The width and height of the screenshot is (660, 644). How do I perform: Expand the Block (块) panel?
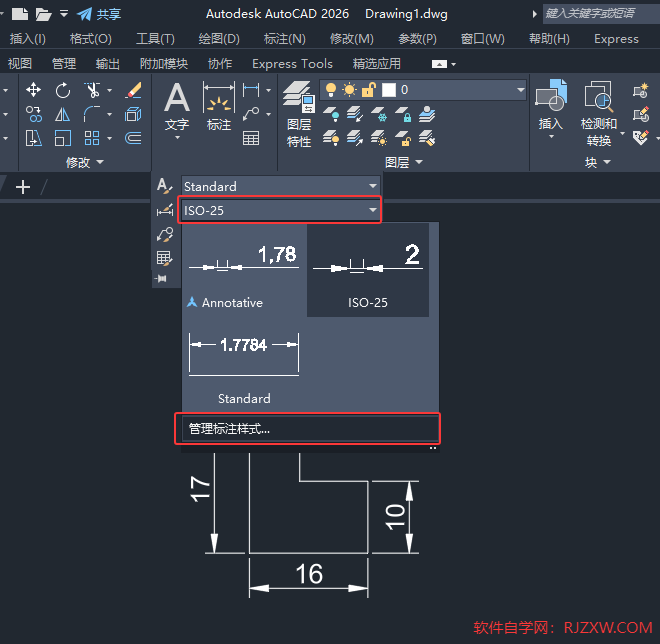point(597,162)
